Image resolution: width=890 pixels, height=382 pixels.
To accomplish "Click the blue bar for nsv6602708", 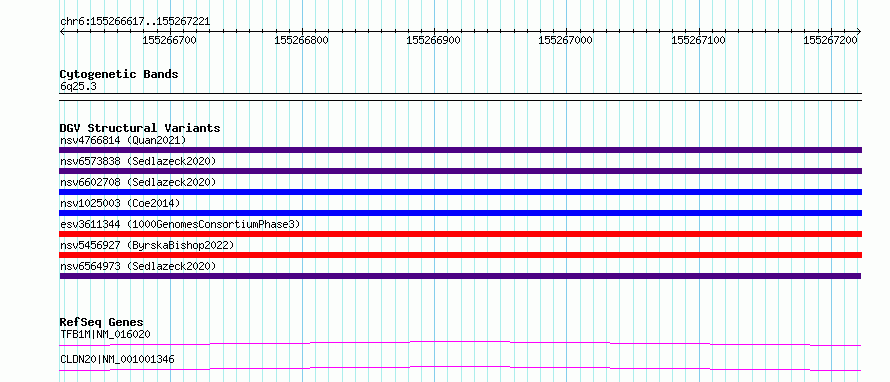I will pos(460,192).
